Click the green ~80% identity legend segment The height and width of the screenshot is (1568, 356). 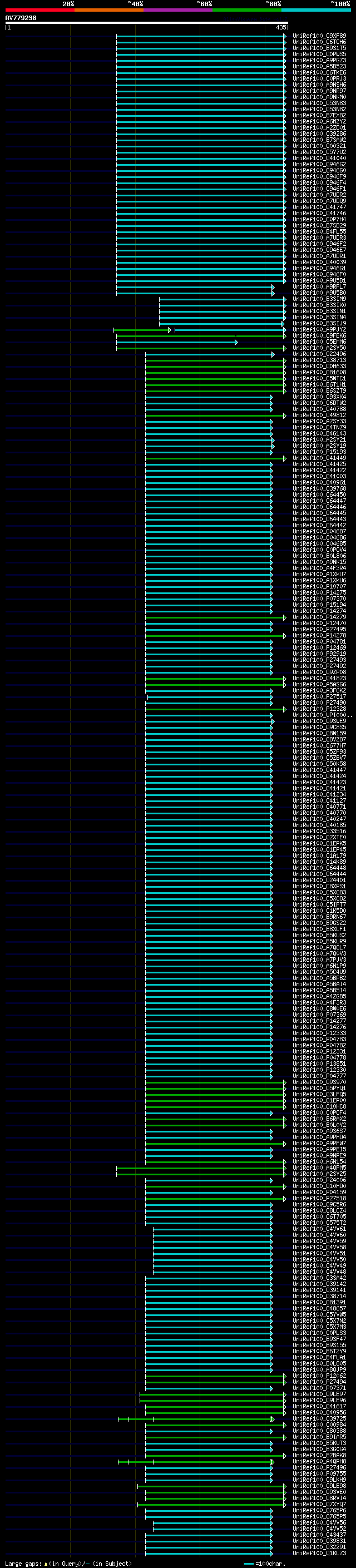click(246, 10)
